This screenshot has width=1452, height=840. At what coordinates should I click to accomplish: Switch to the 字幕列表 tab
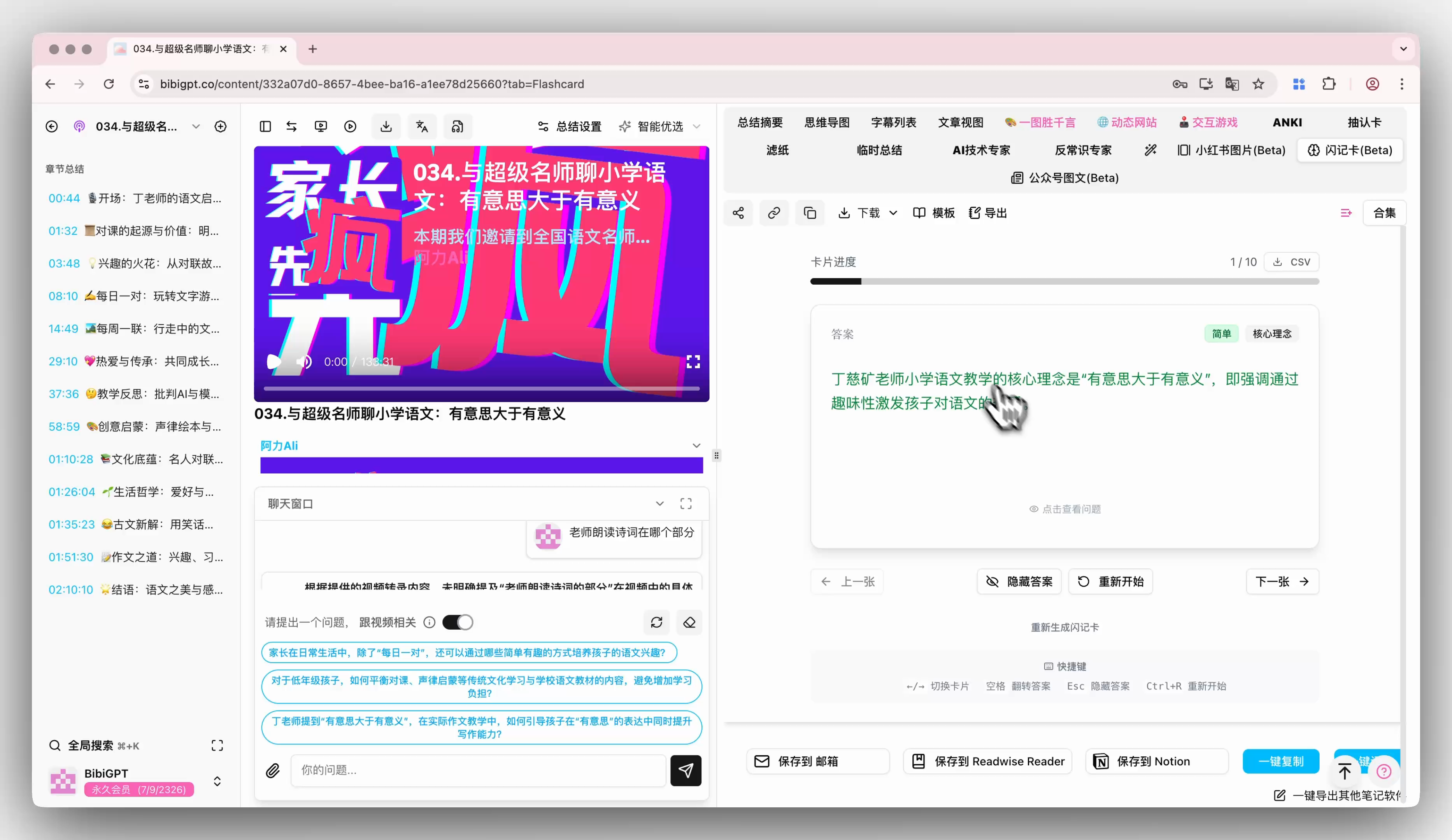coord(894,122)
